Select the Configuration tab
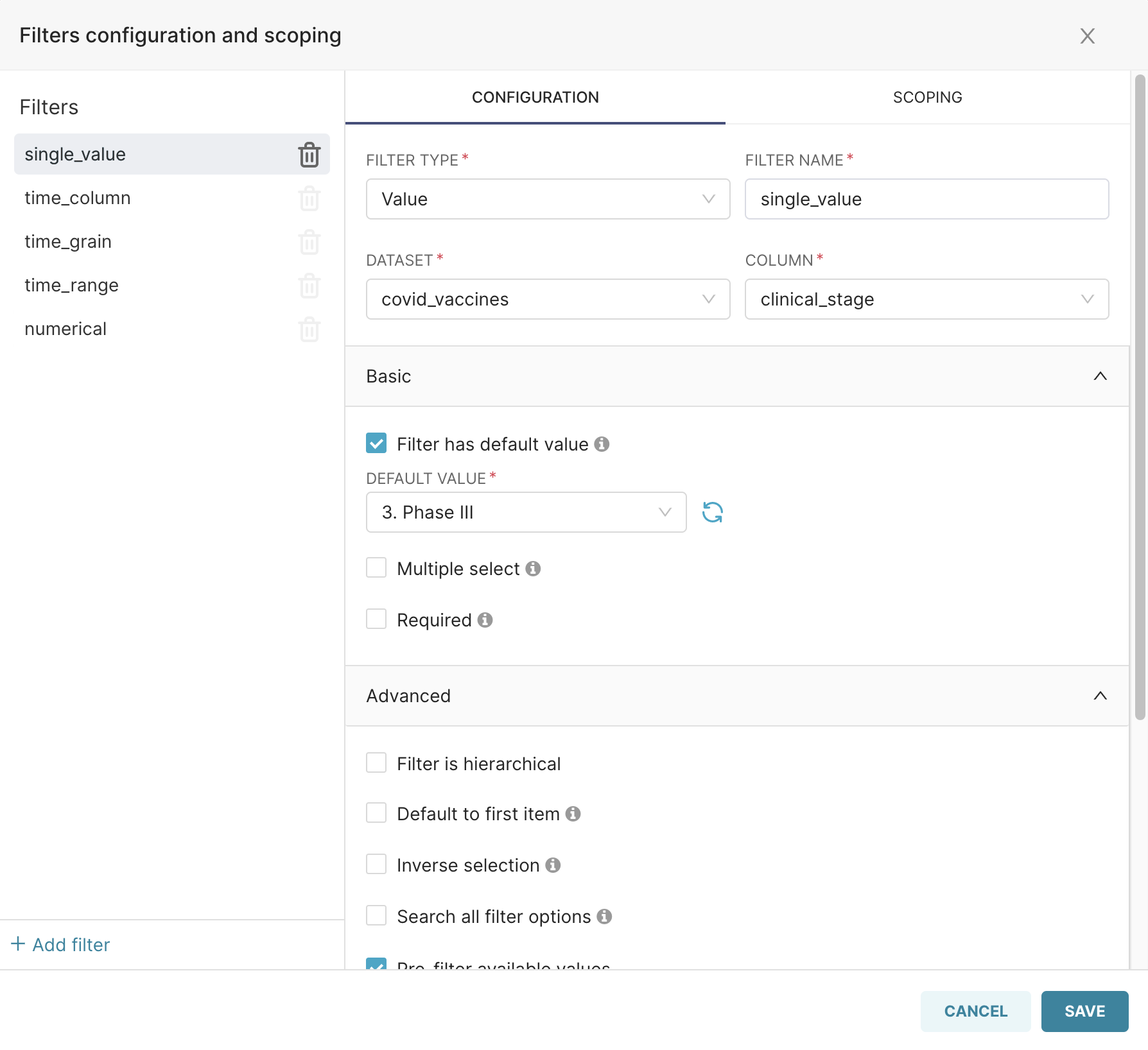Viewport: 1148px width, 1050px height. (x=535, y=98)
